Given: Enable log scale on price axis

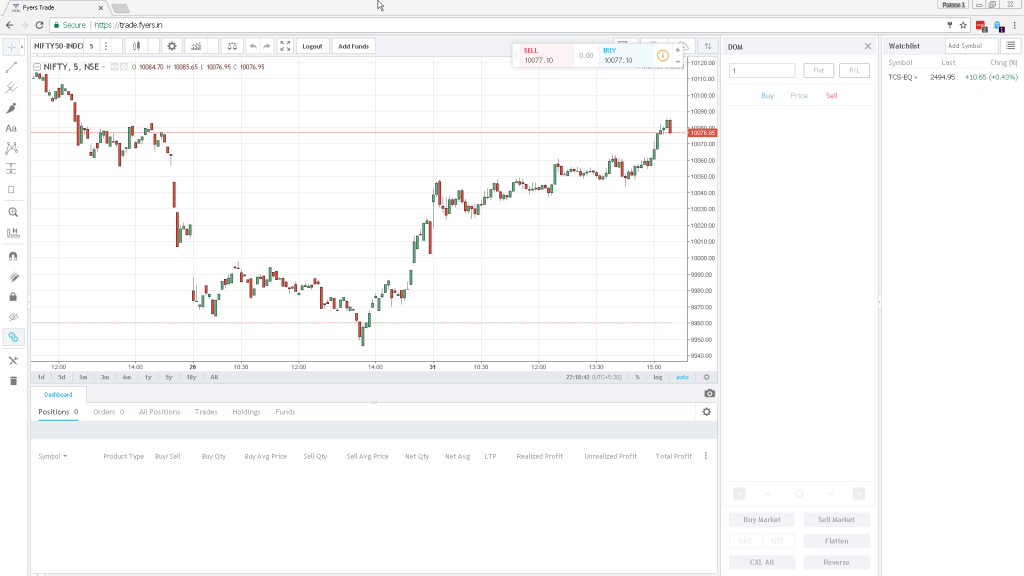Looking at the screenshot, I should 659,377.
